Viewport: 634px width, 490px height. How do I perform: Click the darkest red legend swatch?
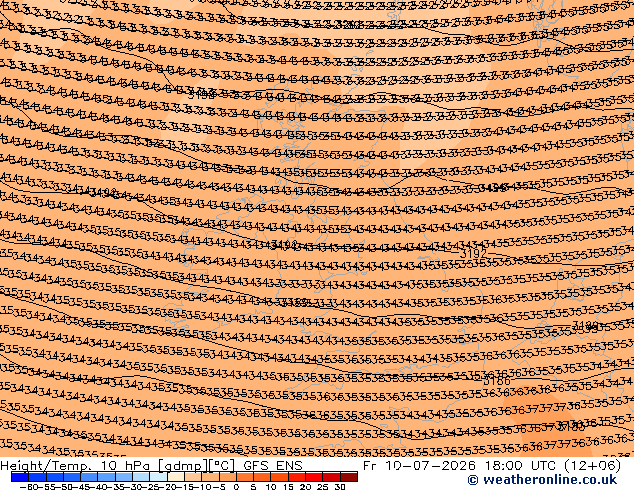coord(349,477)
